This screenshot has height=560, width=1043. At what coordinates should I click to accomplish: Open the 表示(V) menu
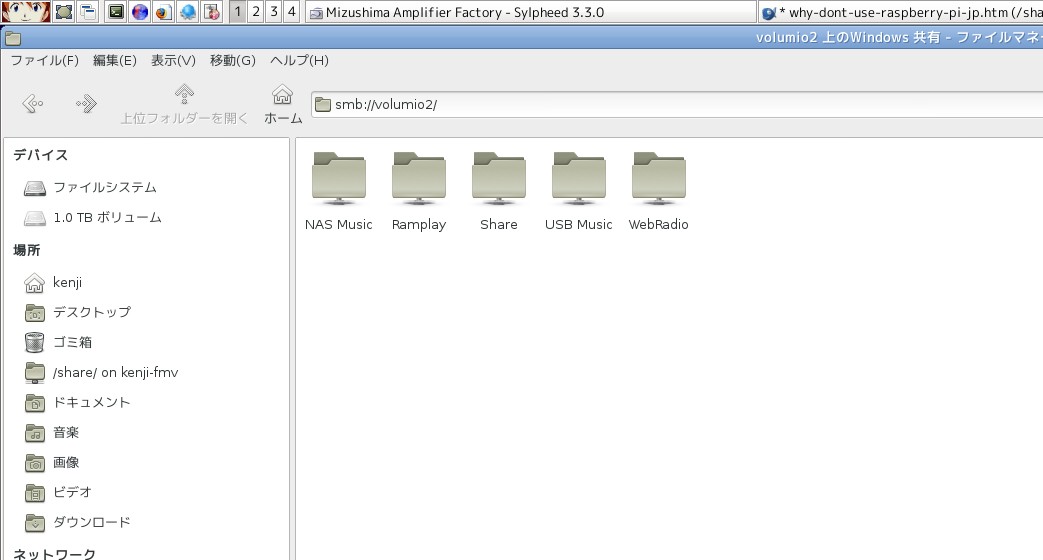click(x=173, y=61)
